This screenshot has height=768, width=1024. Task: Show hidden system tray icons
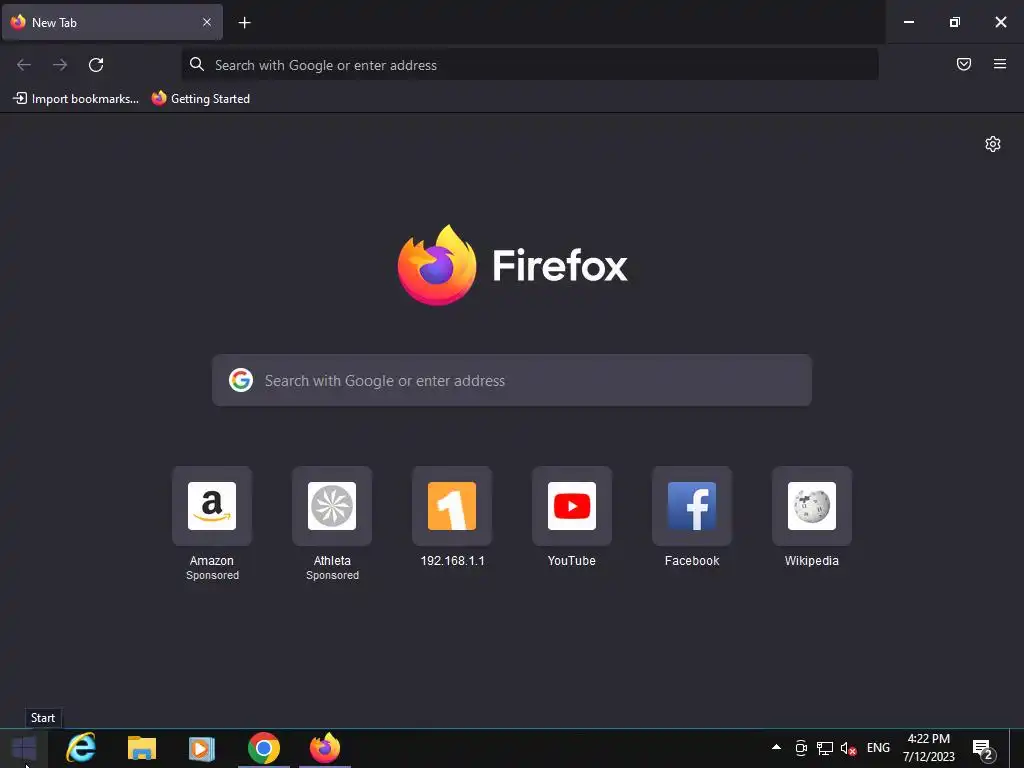pyautogui.click(x=776, y=747)
